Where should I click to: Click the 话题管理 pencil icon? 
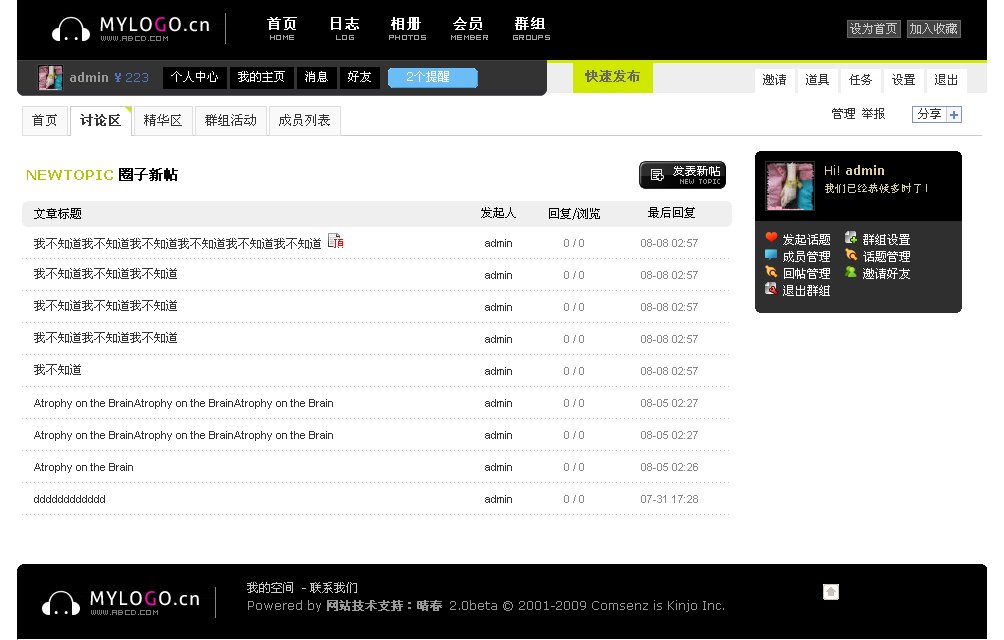pyautogui.click(x=851, y=255)
